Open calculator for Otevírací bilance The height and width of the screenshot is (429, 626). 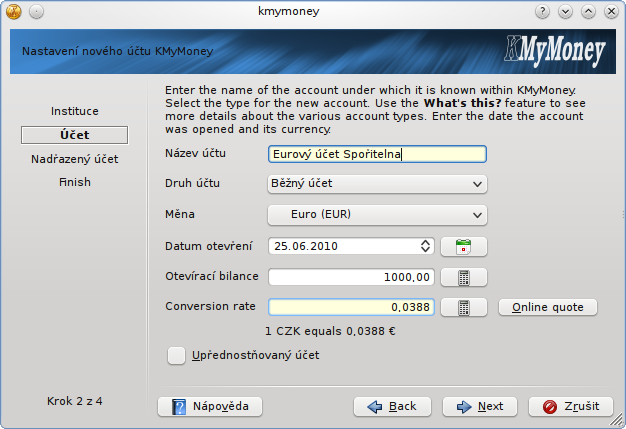(x=464, y=277)
